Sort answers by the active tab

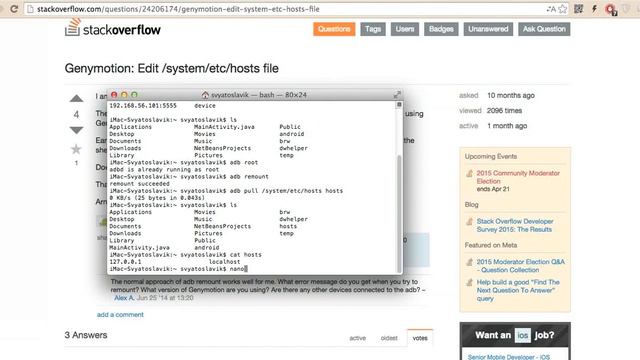coord(358,338)
